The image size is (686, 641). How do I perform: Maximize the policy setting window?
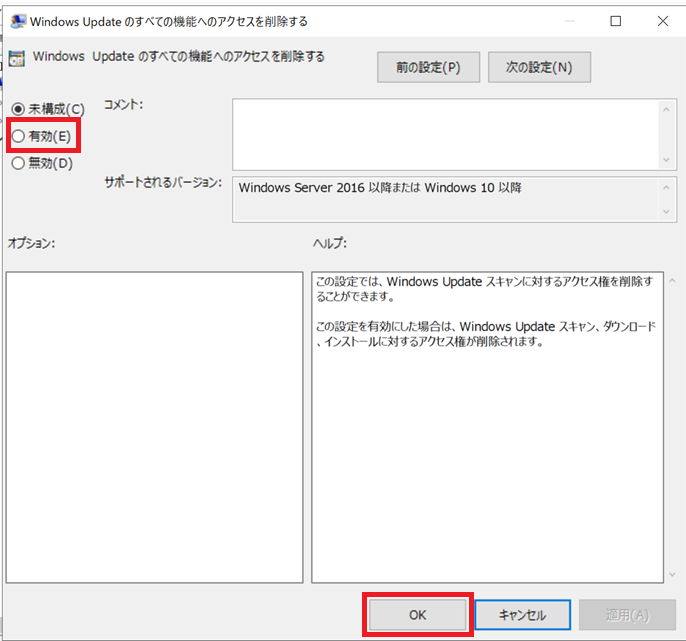[615, 21]
